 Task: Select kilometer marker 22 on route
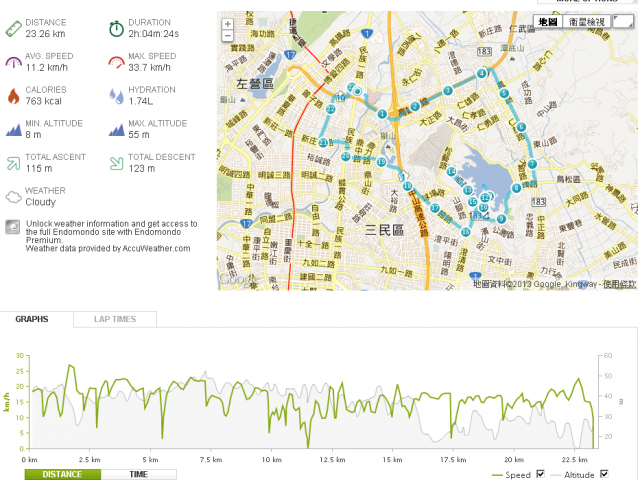pos(331,109)
